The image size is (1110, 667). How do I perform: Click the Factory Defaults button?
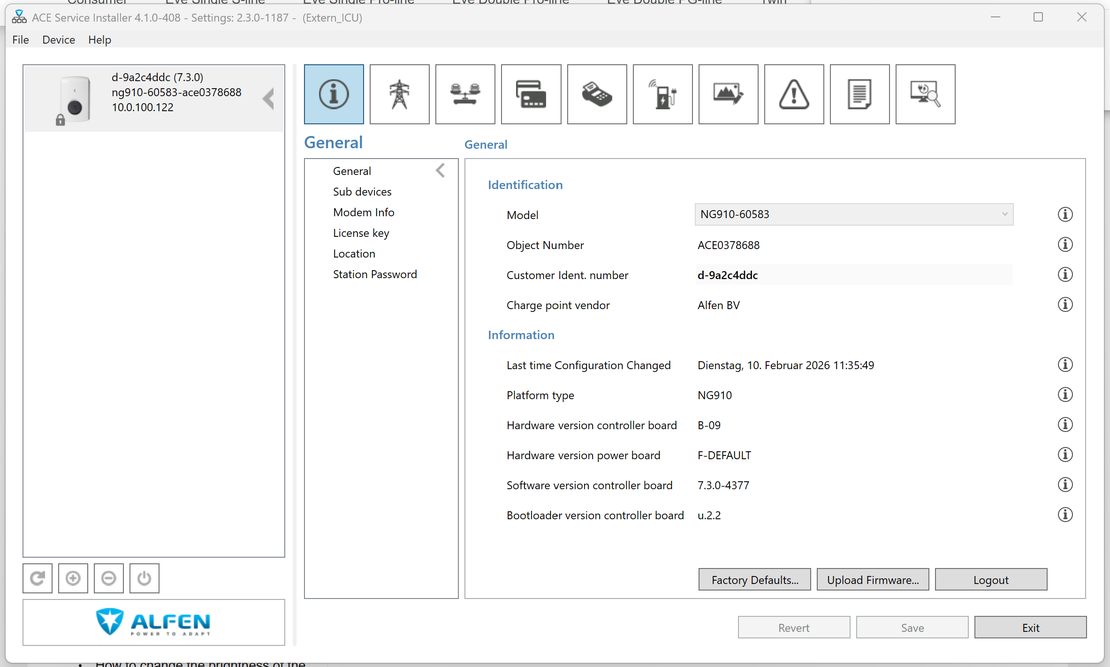click(x=754, y=580)
